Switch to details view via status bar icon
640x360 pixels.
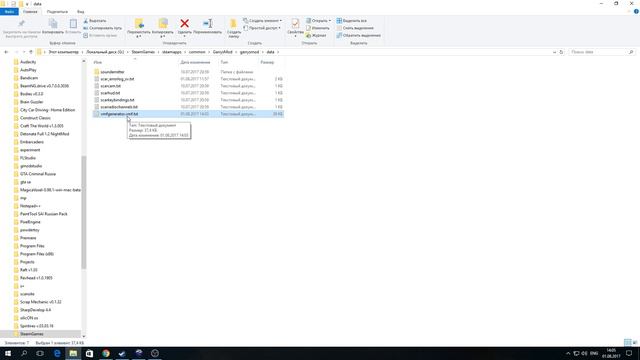pyautogui.click(x=627, y=342)
